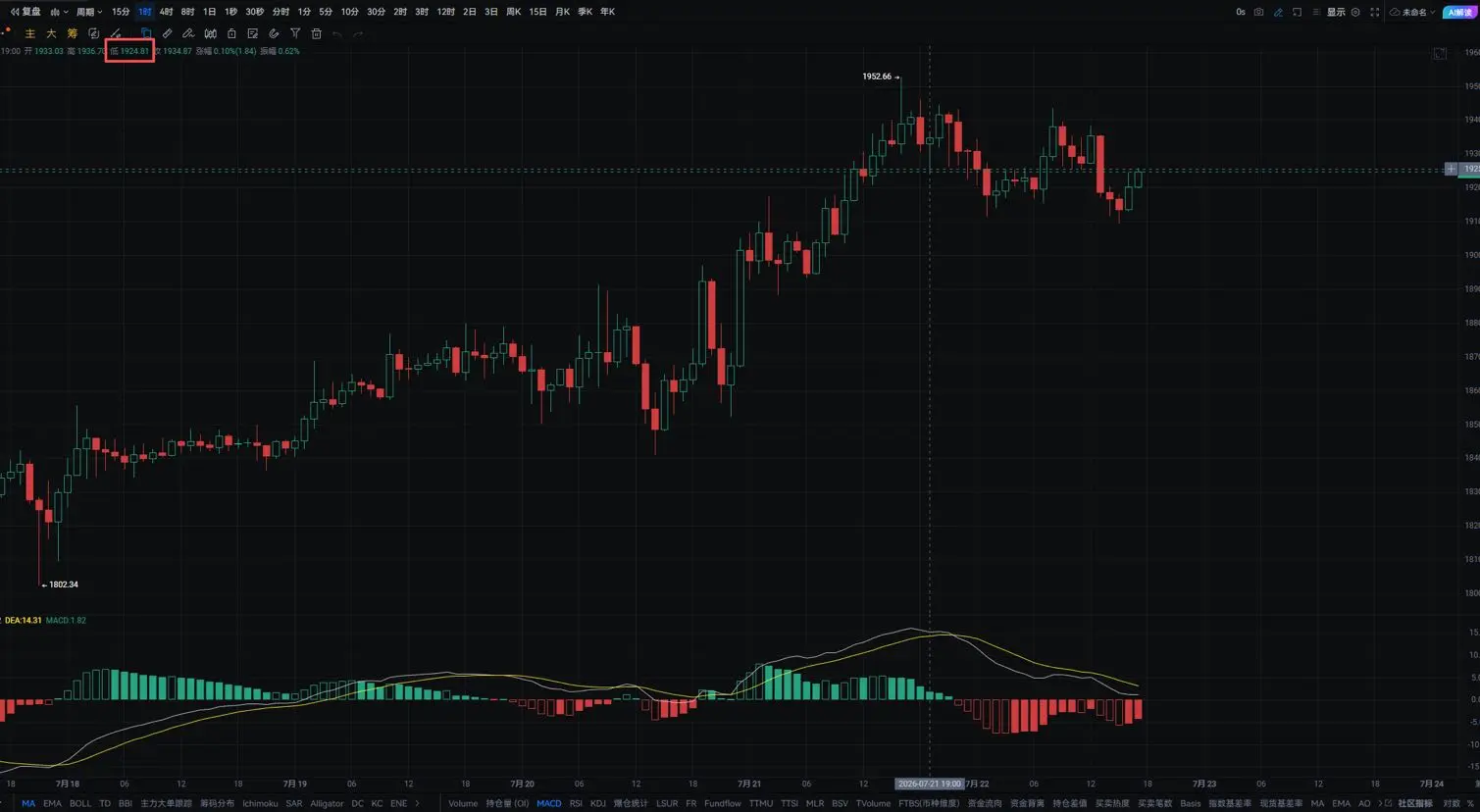Switch to the 4时 timeframe
The image size is (1480, 812).
[166, 12]
